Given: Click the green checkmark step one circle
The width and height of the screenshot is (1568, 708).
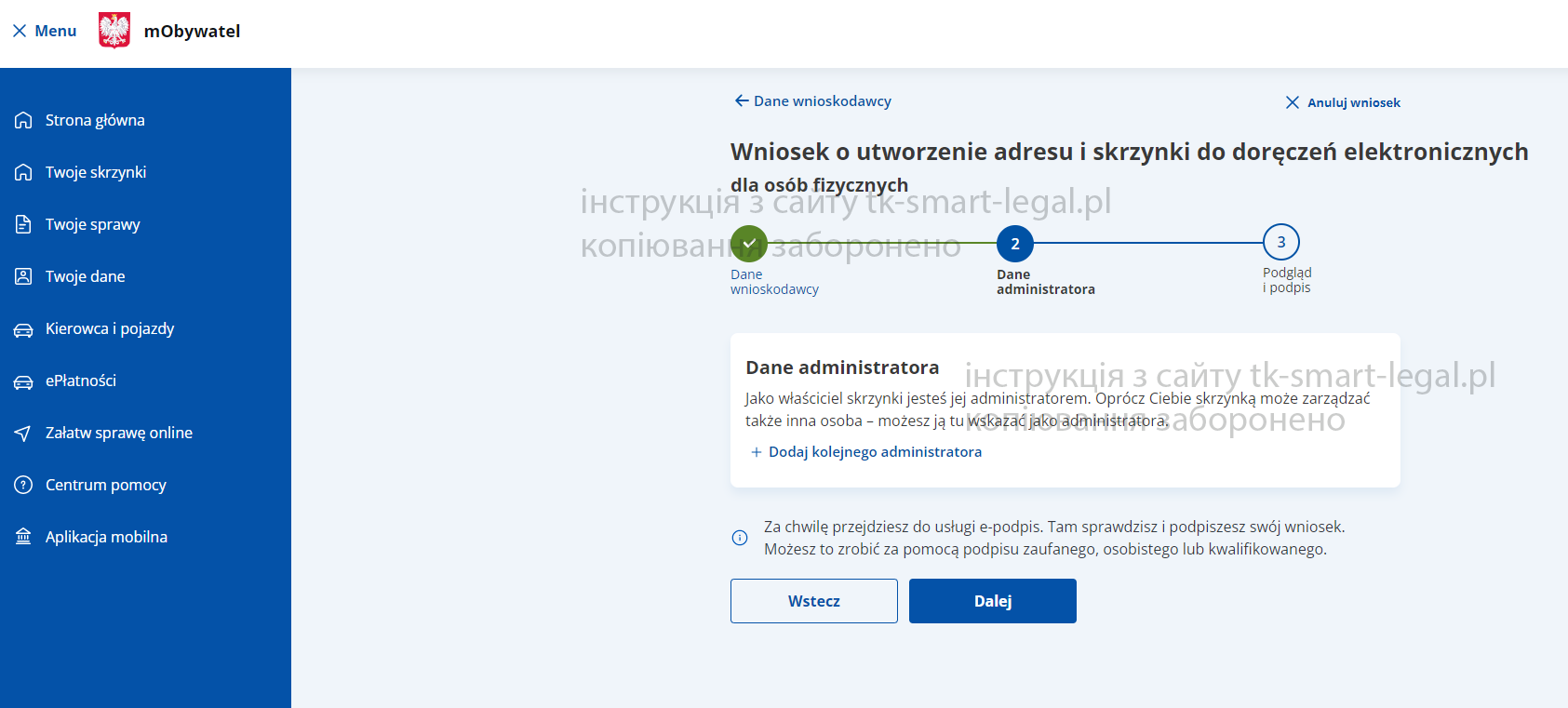Looking at the screenshot, I should 749,243.
